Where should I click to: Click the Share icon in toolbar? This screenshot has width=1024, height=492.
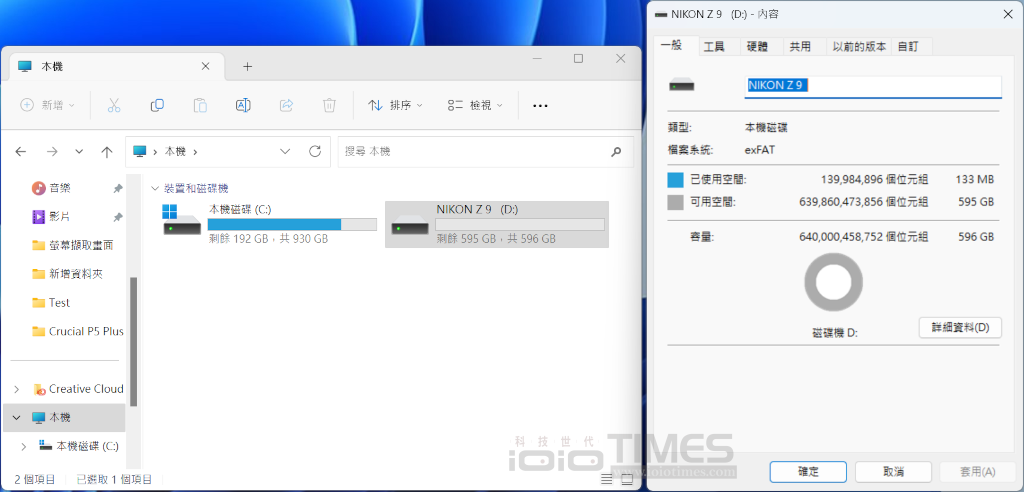(286, 105)
